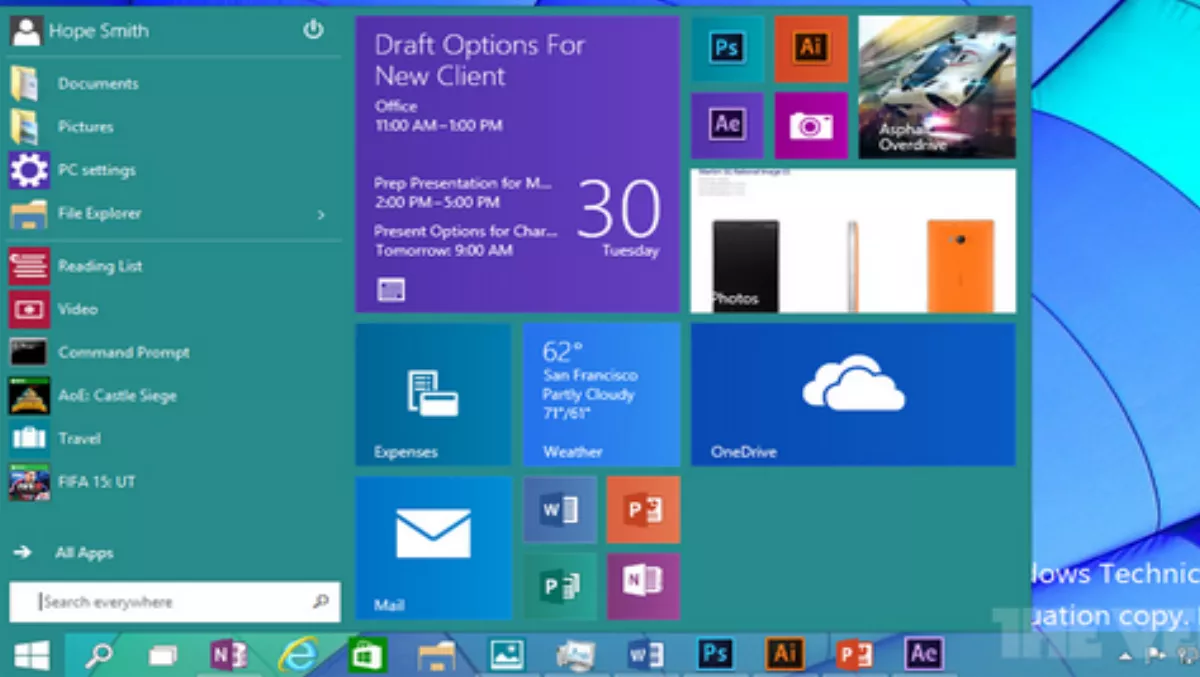
Task: Open After Effects from the taskbar
Action: 924,654
